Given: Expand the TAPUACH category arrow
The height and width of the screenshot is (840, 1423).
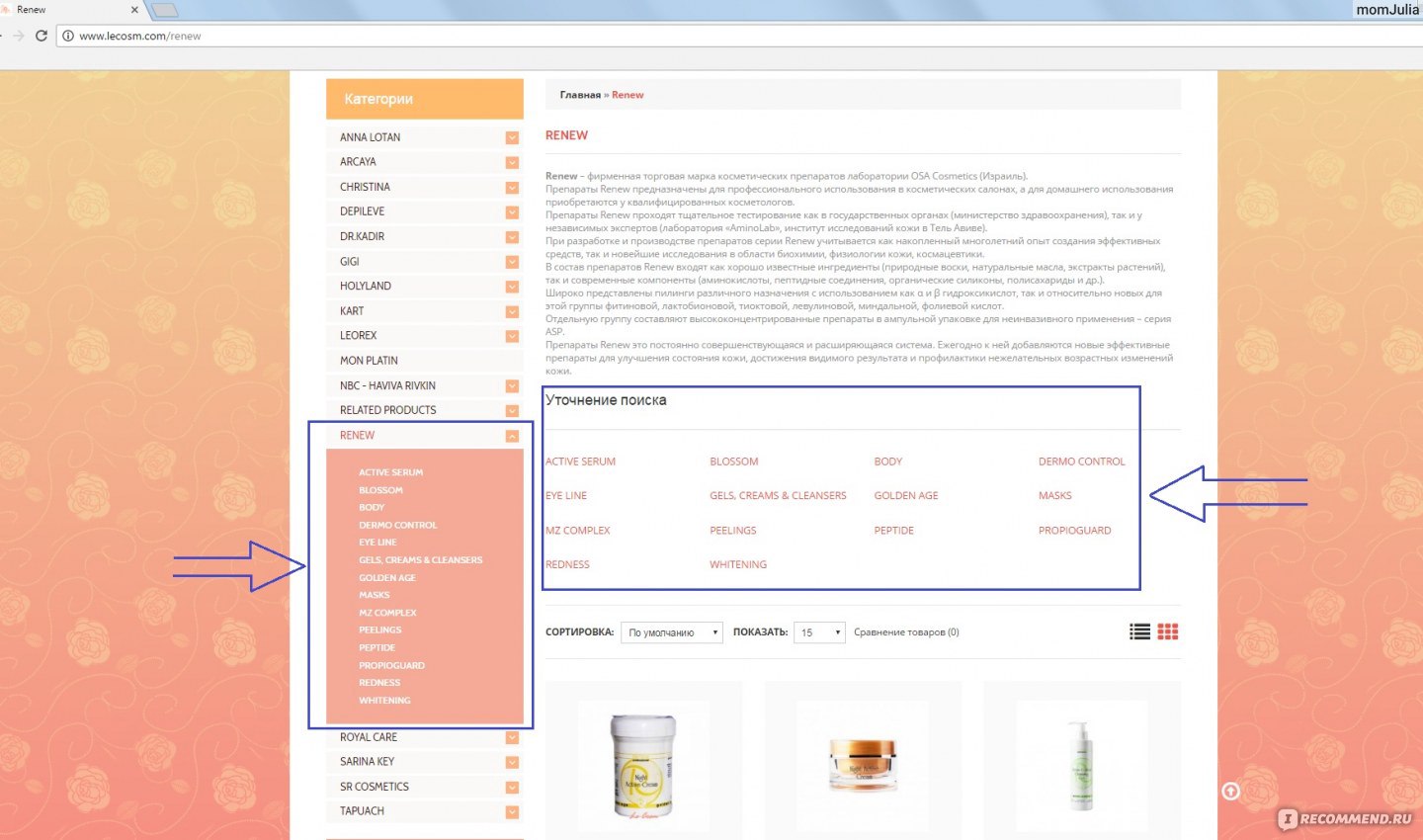Looking at the screenshot, I should pyautogui.click(x=512, y=812).
